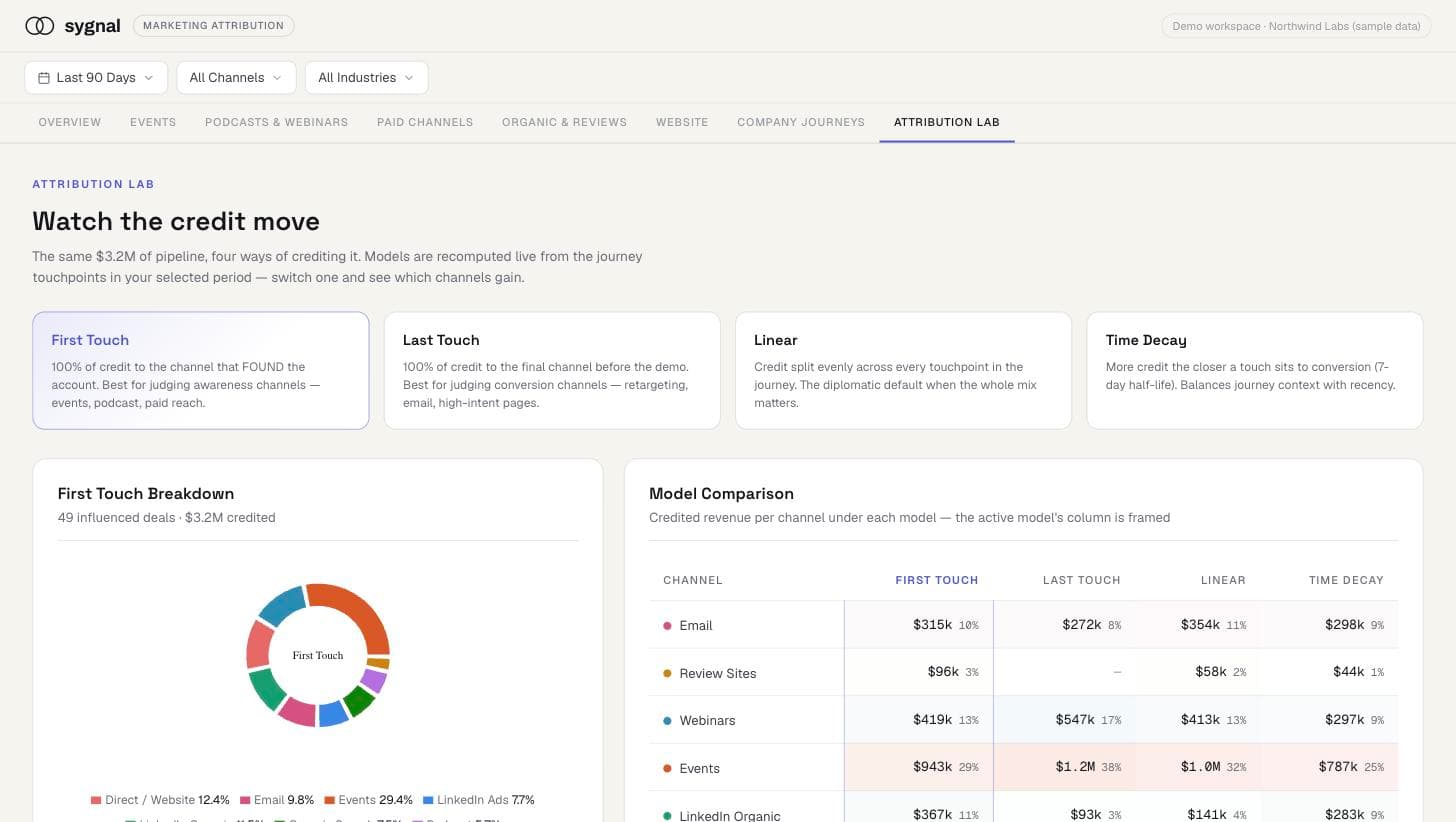Click the Events row color dot
The height and width of the screenshot is (822, 1456).
pyautogui.click(x=667, y=769)
